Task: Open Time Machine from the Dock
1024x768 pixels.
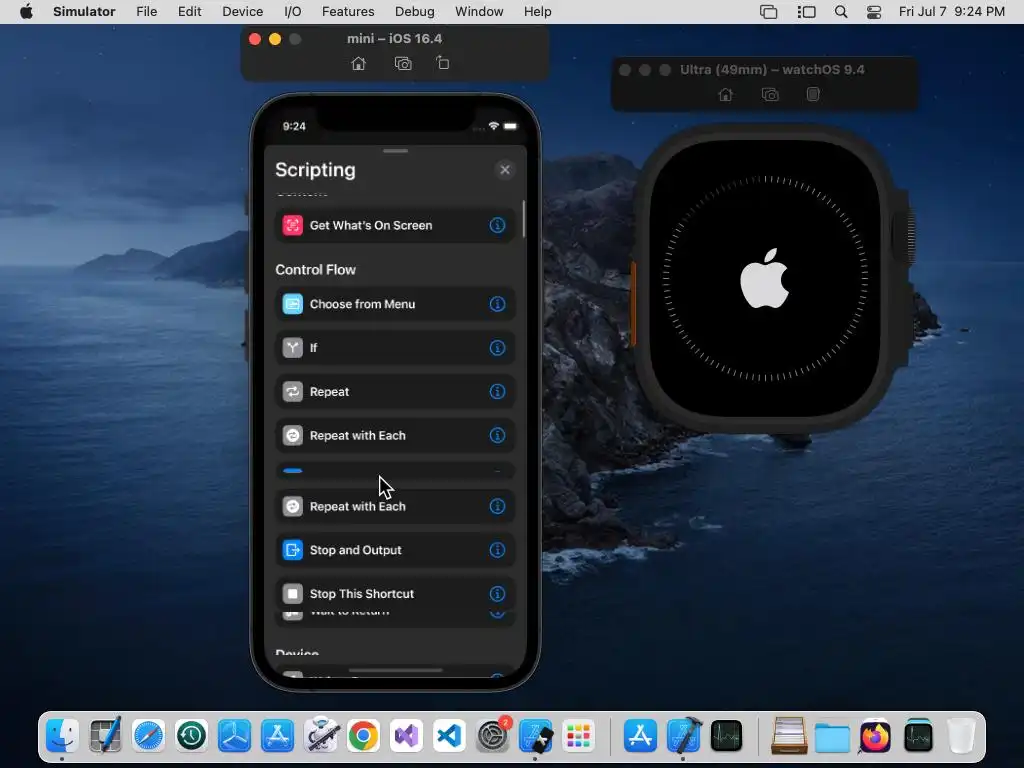Action: point(191,736)
